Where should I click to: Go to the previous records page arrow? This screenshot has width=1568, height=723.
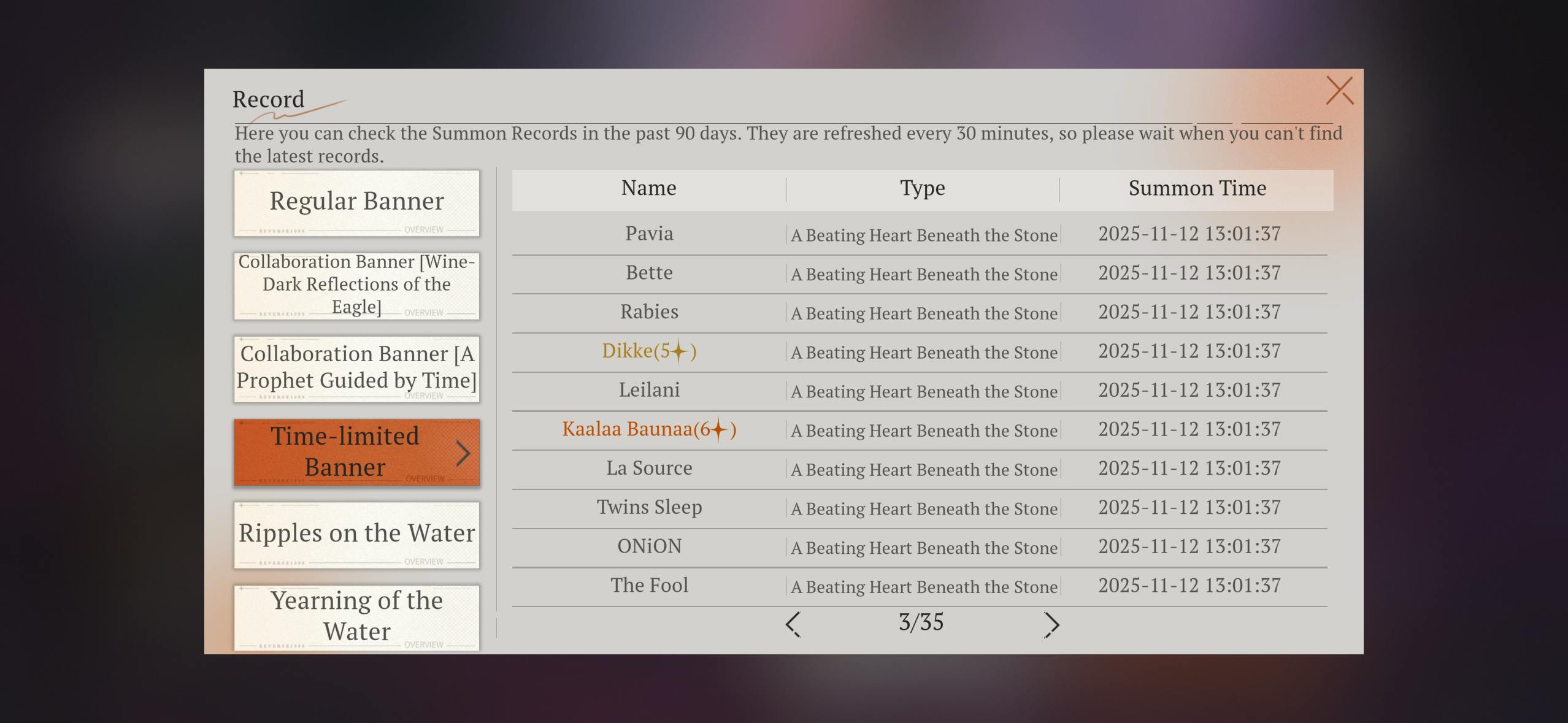[793, 624]
